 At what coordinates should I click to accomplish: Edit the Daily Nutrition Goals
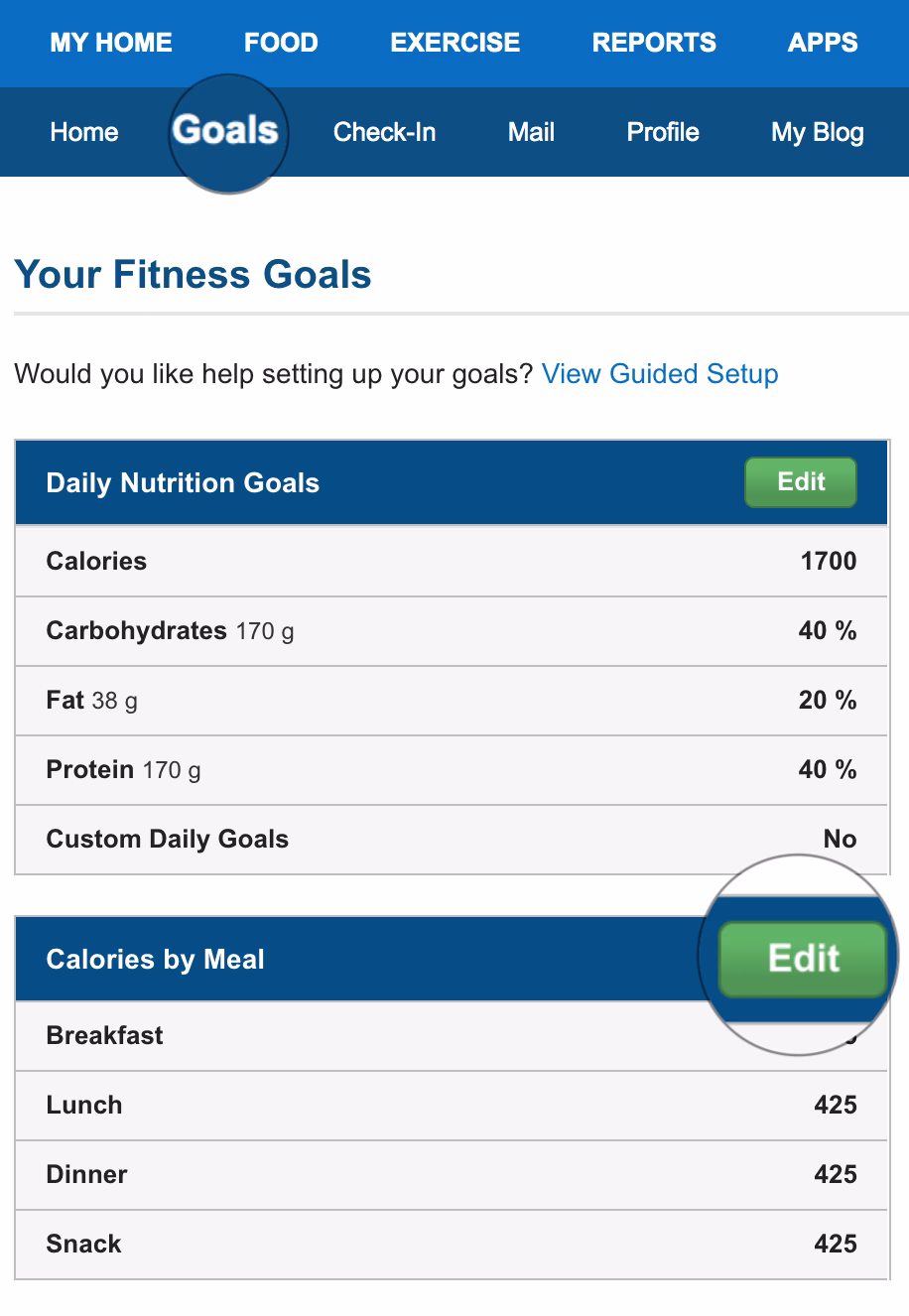pyautogui.click(x=801, y=482)
